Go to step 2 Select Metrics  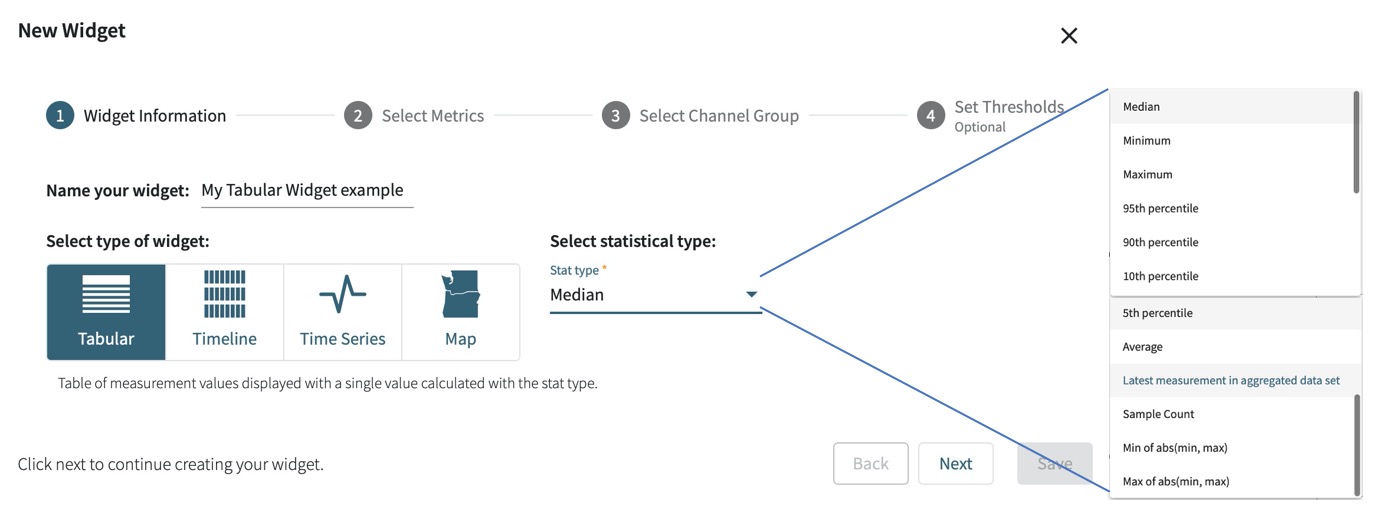click(x=414, y=116)
